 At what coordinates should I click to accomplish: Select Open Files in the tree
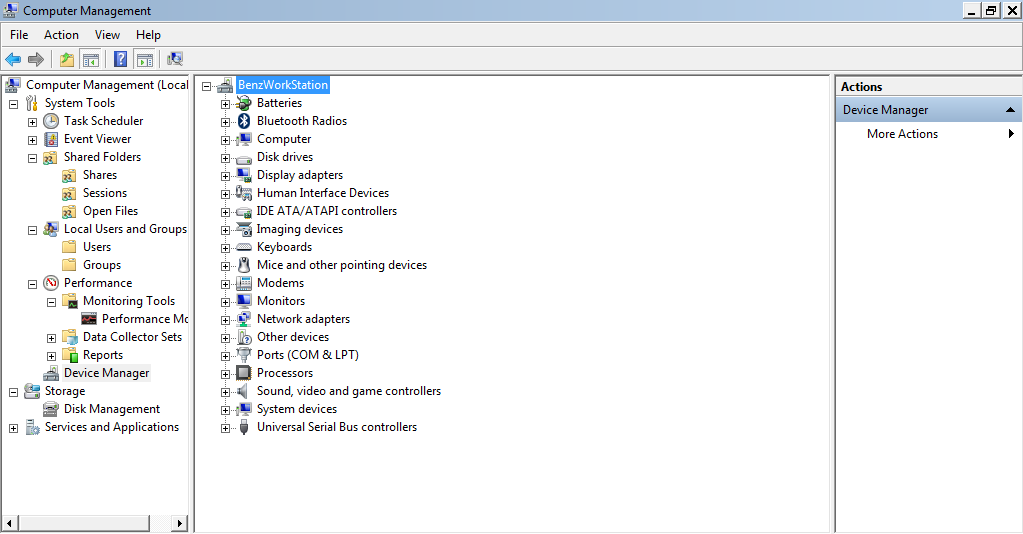pos(110,211)
